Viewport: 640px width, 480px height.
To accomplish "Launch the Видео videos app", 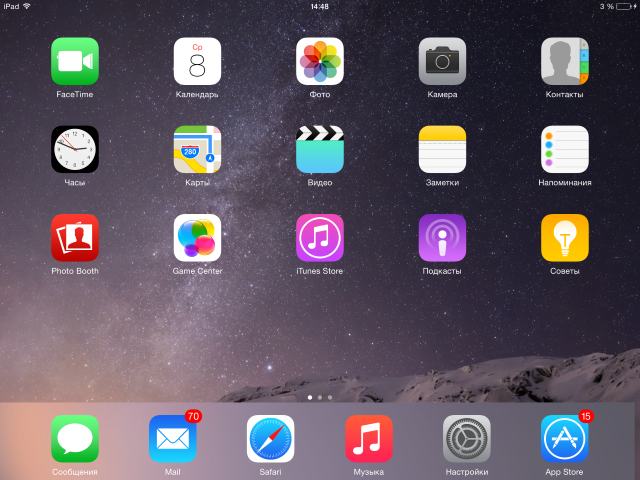I will tap(320, 149).
